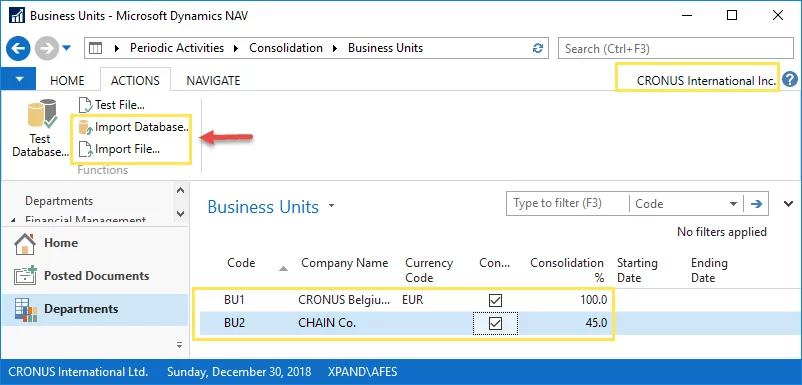Open the Posted Documents navigation pane
Viewport: 802px width, 385px height.
[95, 276]
